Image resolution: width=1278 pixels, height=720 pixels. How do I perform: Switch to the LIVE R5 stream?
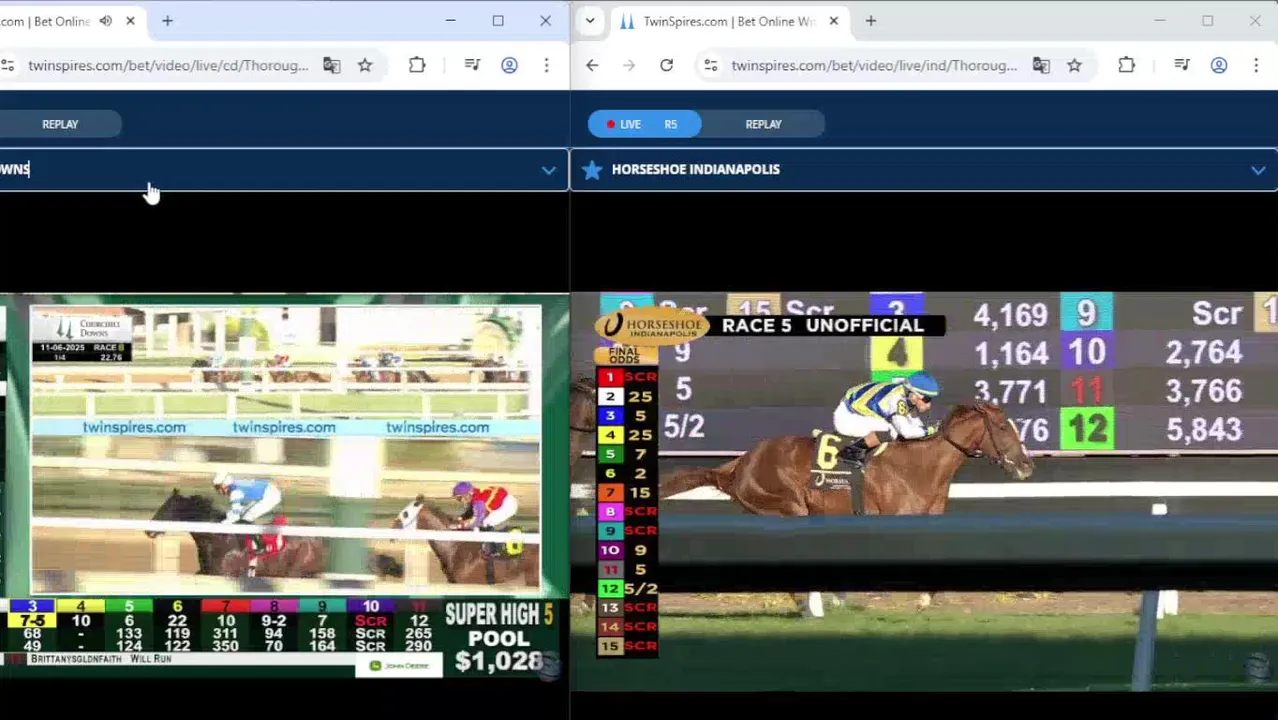(x=644, y=124)
